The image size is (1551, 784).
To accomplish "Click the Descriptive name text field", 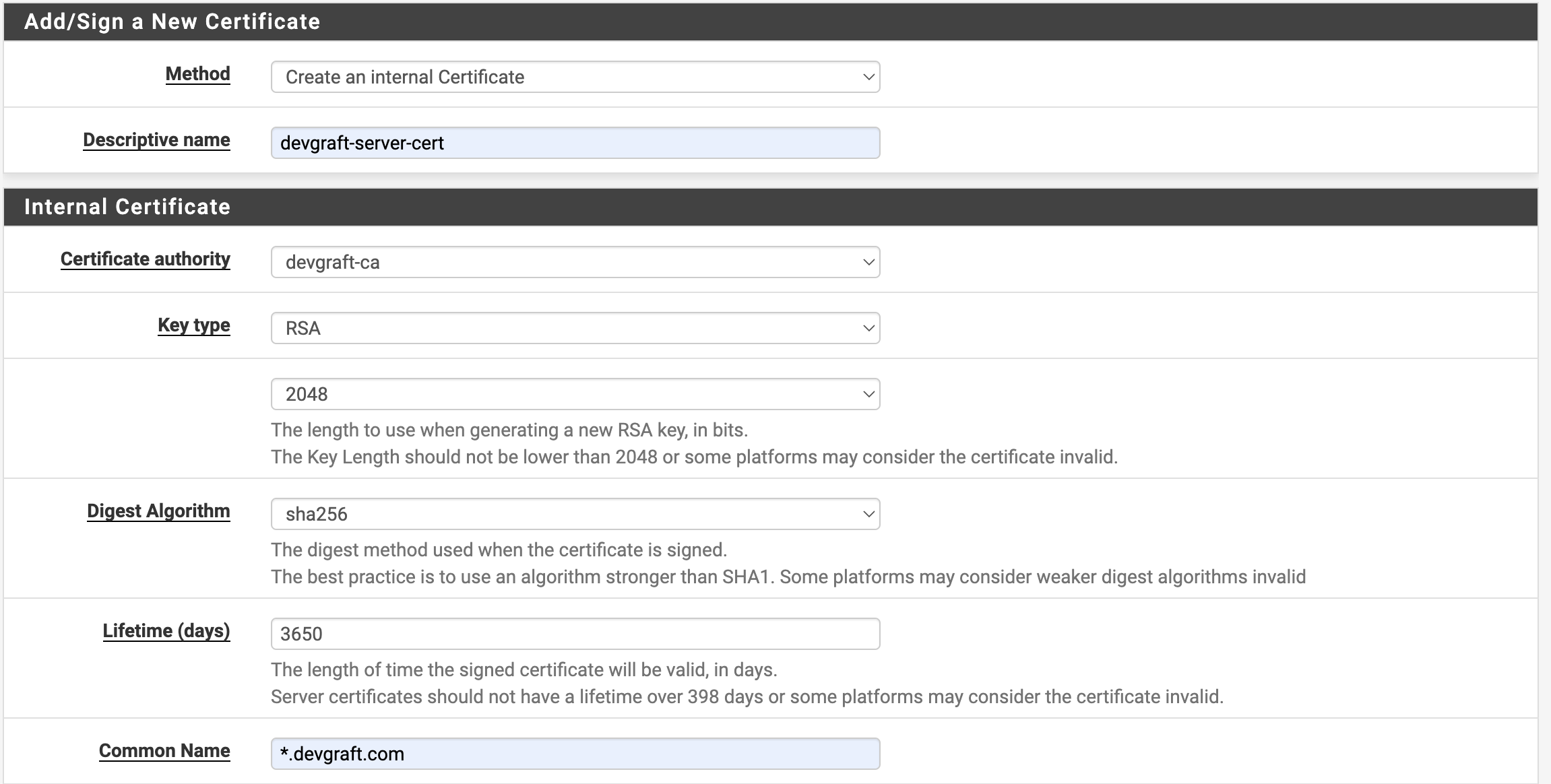I will coord(575,143).
